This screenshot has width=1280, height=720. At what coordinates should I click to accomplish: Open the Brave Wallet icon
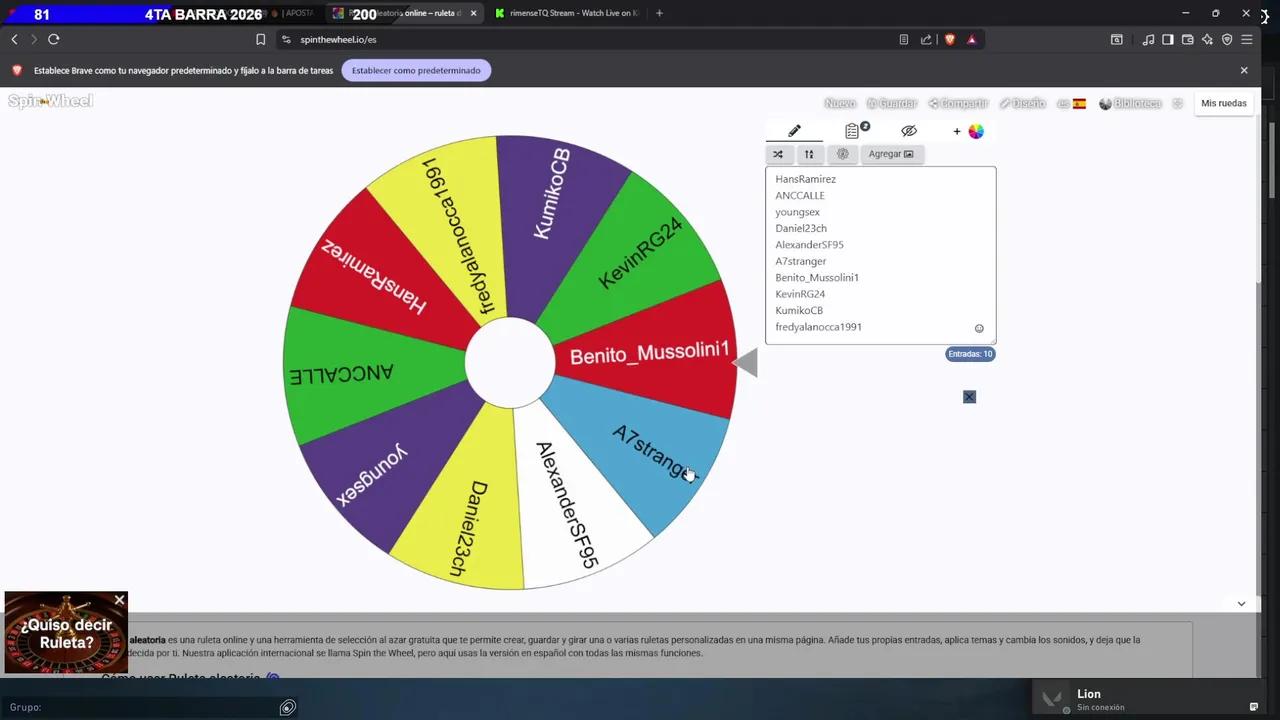point(1188,40)
